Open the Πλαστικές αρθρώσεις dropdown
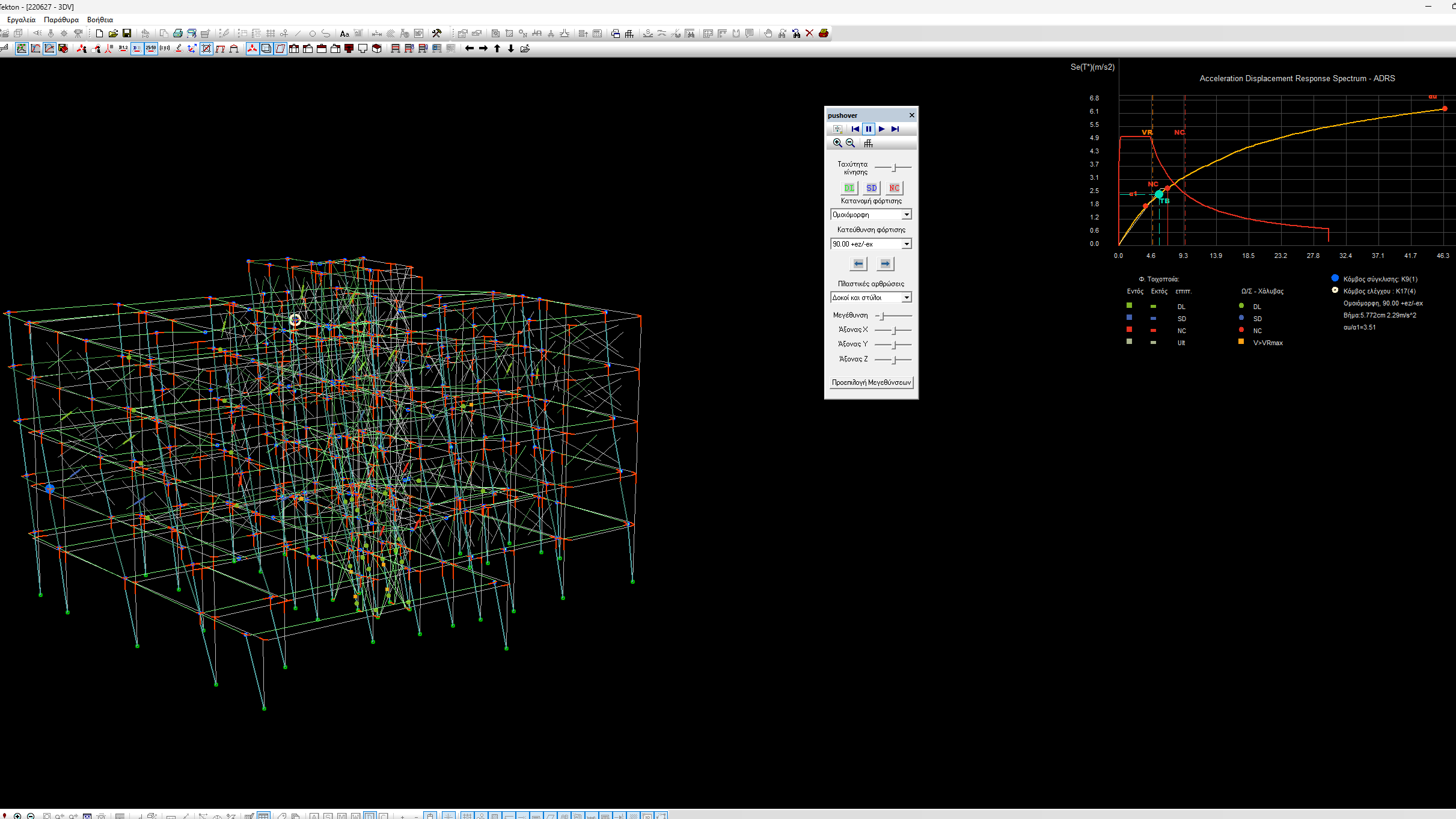 point(871,298)
